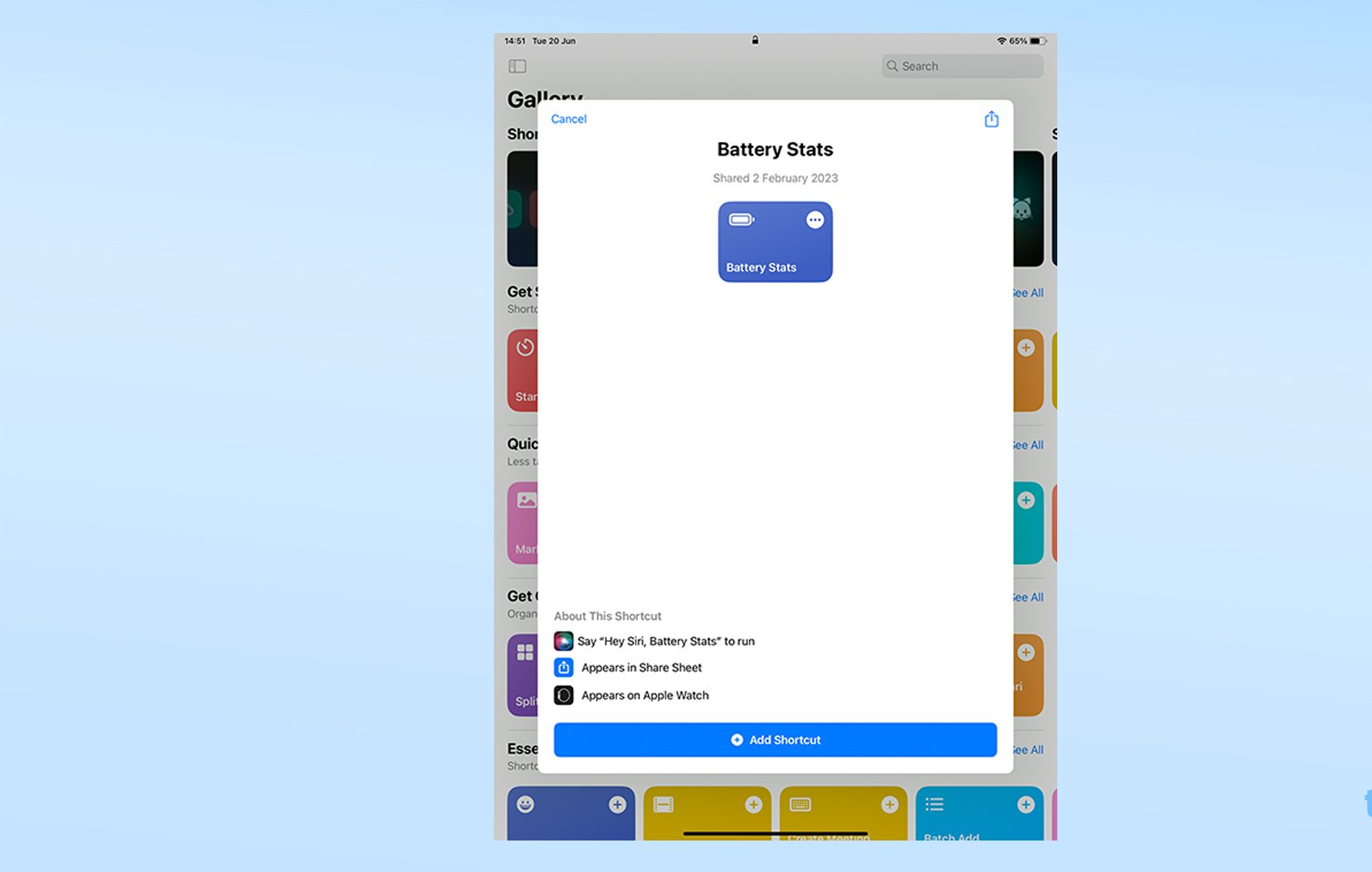Click "Appears in Share Sheet" text
The width and height of the screenshot is (1372, 872).
[x=642, y=668]
